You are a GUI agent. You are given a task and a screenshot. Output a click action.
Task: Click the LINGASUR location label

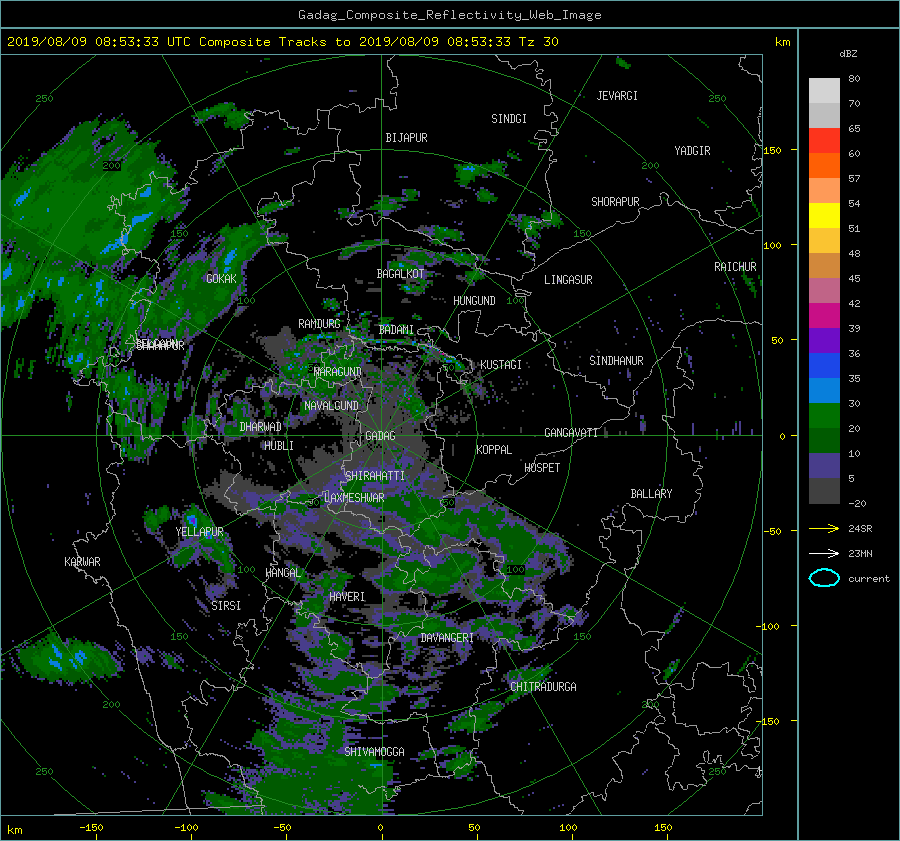tap(568, 280)
